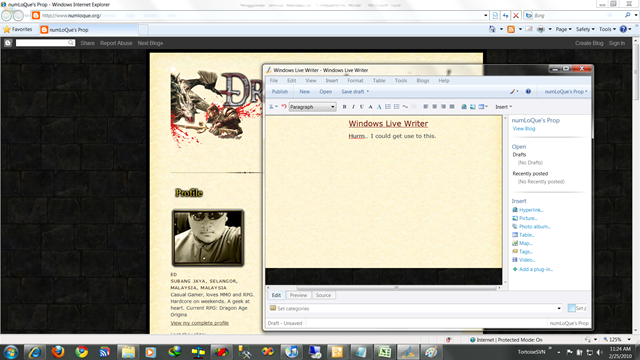This screenshot has width=640, height=360.
Task: Open the Tools menu in Live Writer
Action: pos(401,81)
